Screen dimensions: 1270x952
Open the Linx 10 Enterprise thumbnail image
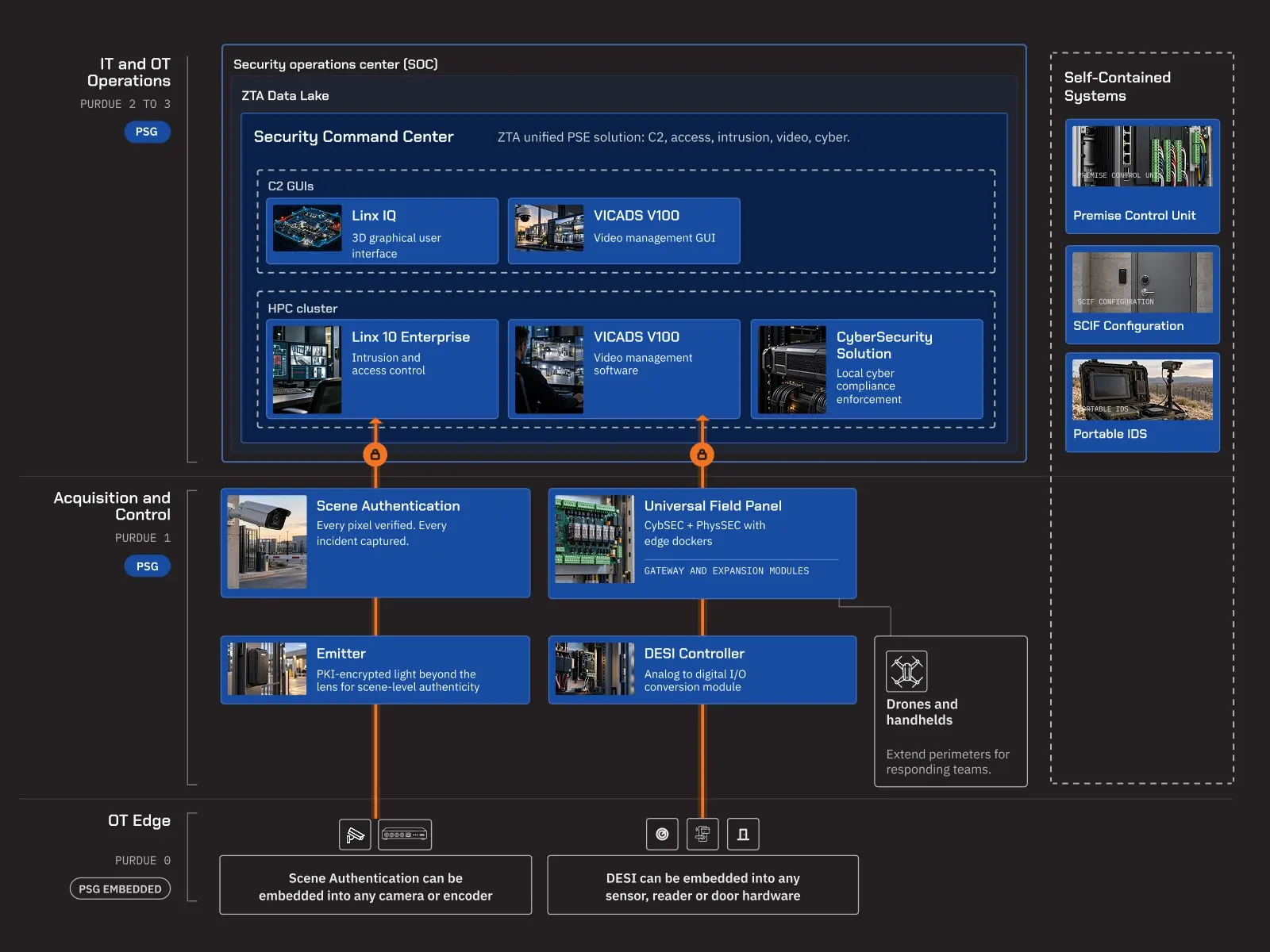tap(307, 370)
